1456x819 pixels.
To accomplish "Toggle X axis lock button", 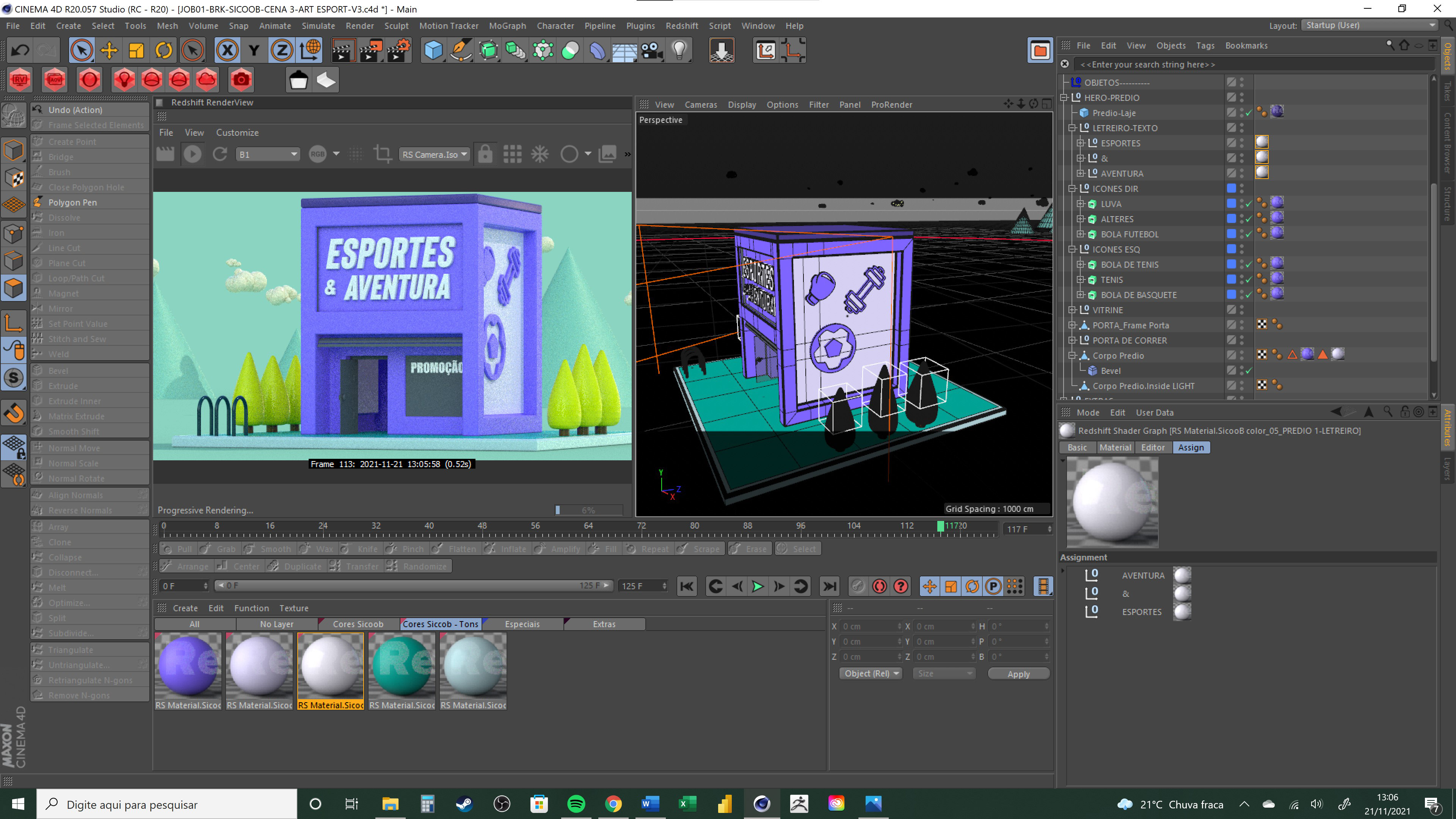I will click(x=227, y=51).
